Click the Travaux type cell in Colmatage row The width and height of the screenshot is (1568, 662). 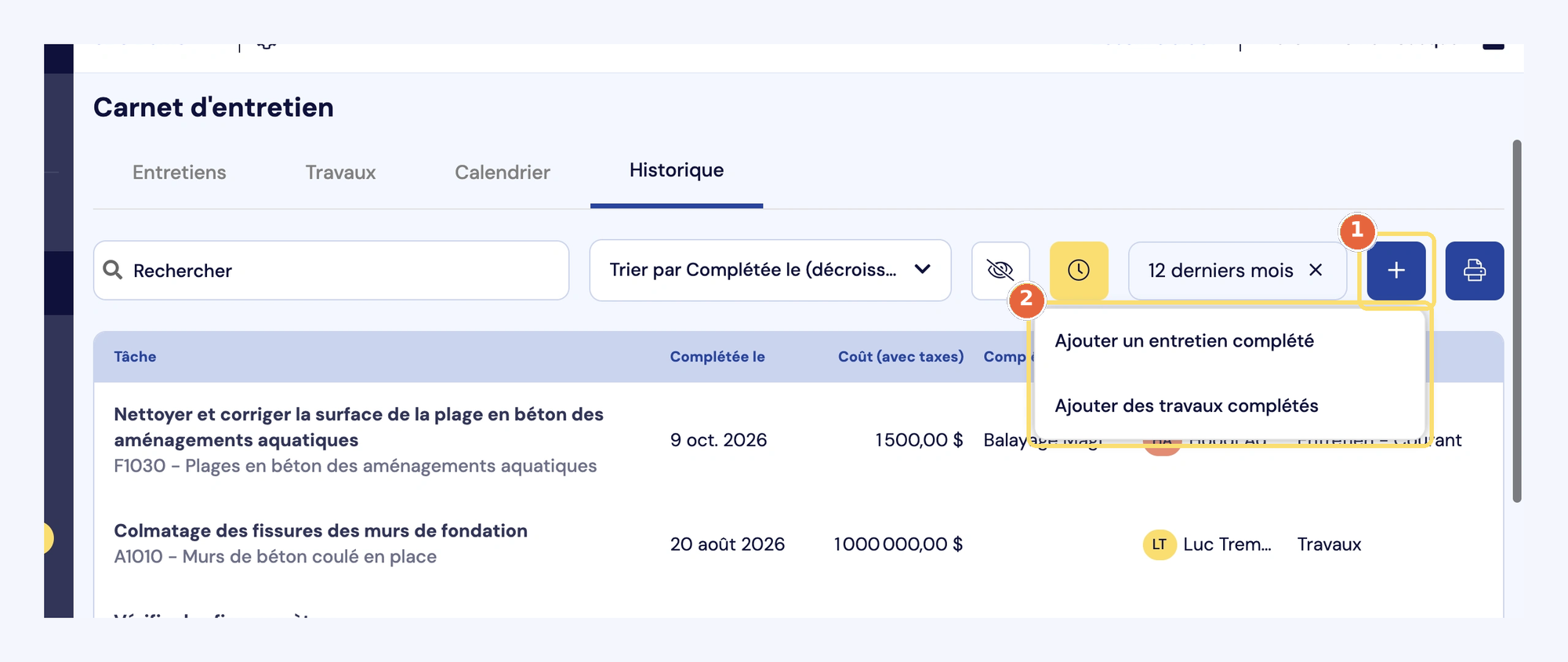[1329, 544]
